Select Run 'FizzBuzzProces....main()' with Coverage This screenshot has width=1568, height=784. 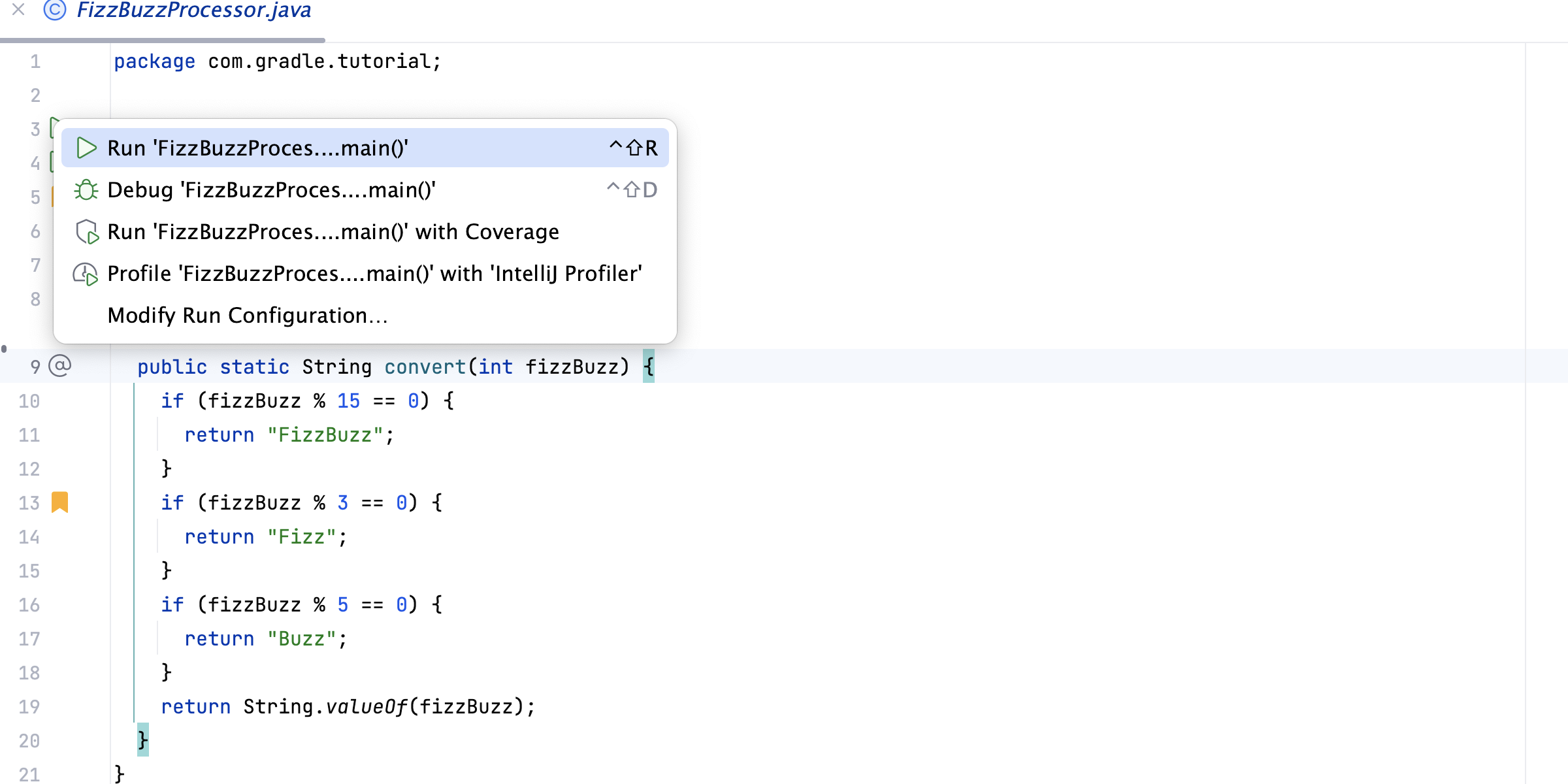[365, 232]
